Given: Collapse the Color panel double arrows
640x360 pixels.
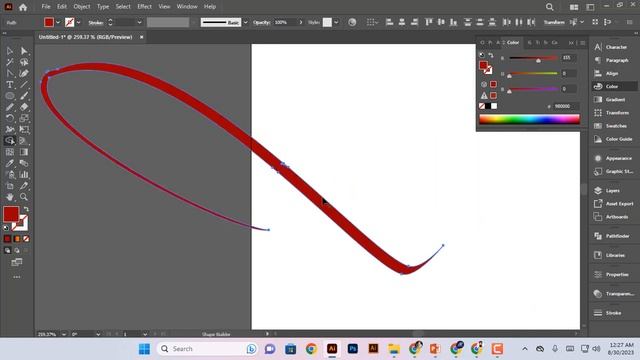Looking at the screenshot, I should coord(571,42).
